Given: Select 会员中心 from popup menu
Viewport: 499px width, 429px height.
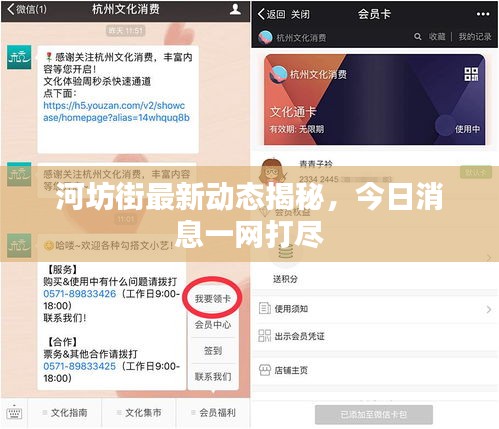Looking at the screenshot, I should 213,324.
